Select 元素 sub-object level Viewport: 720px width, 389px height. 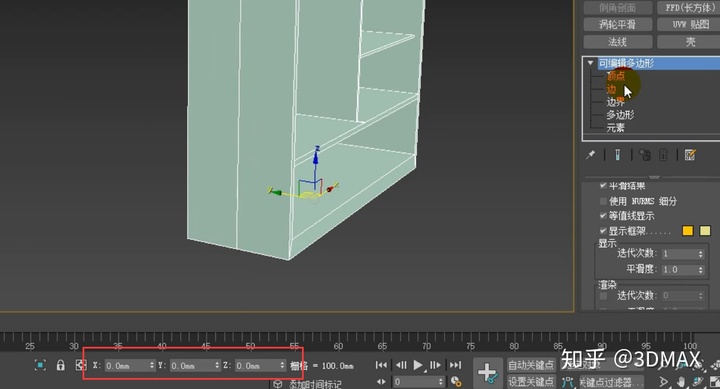616,127
